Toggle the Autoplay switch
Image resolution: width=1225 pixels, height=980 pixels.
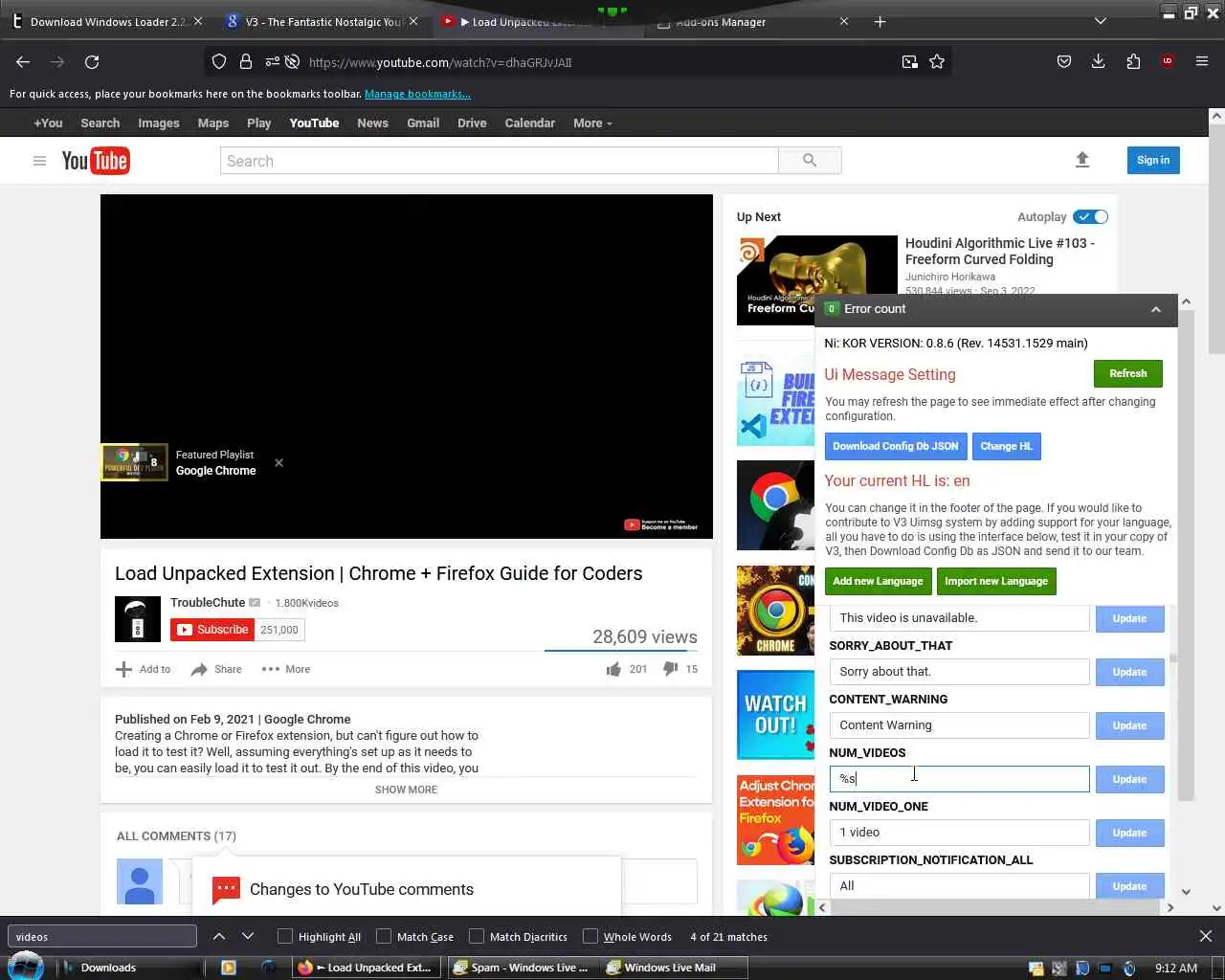click(1090, 217)
